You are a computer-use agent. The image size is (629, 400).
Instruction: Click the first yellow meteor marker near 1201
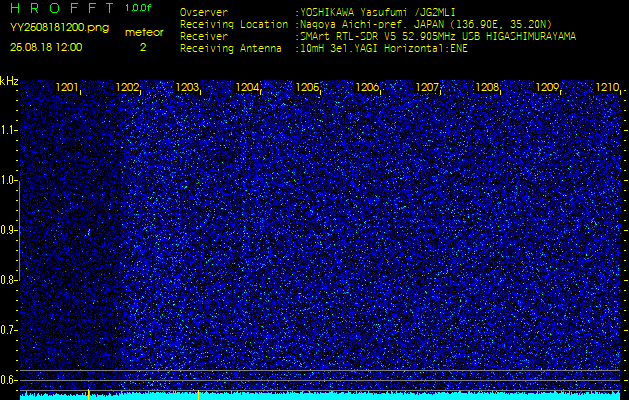click(x=88, y=394)
